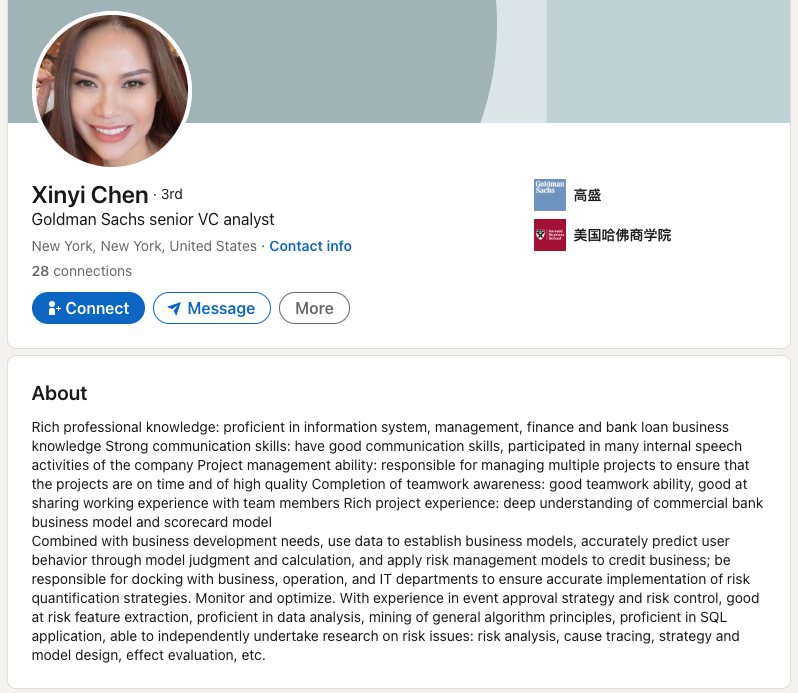Open the 美国哈佛商学院 school link
798x693 pixels.
(x=622, y=235)
